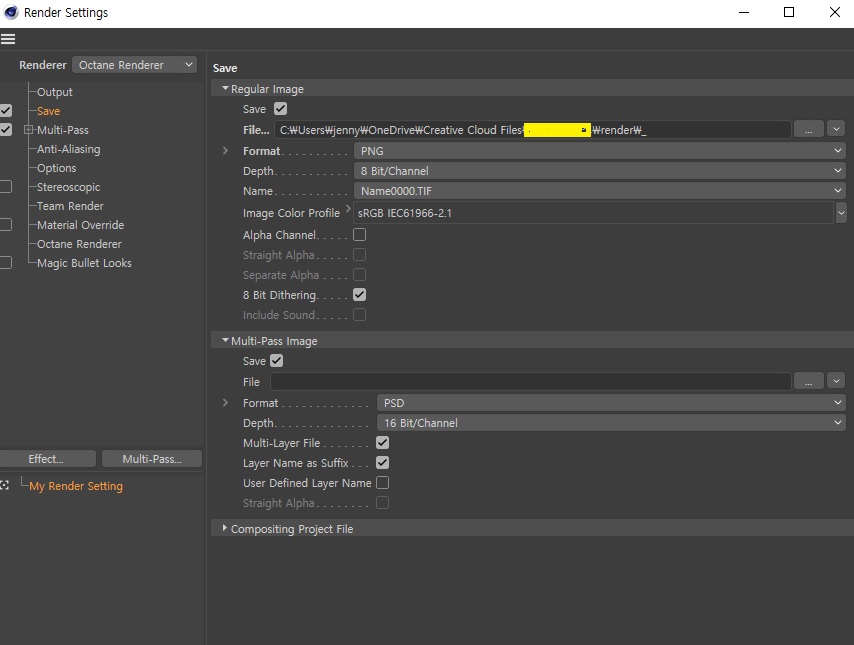Select Save in the settings tree
The width and height of the screenshot is (854, 645).
[48, 111]
